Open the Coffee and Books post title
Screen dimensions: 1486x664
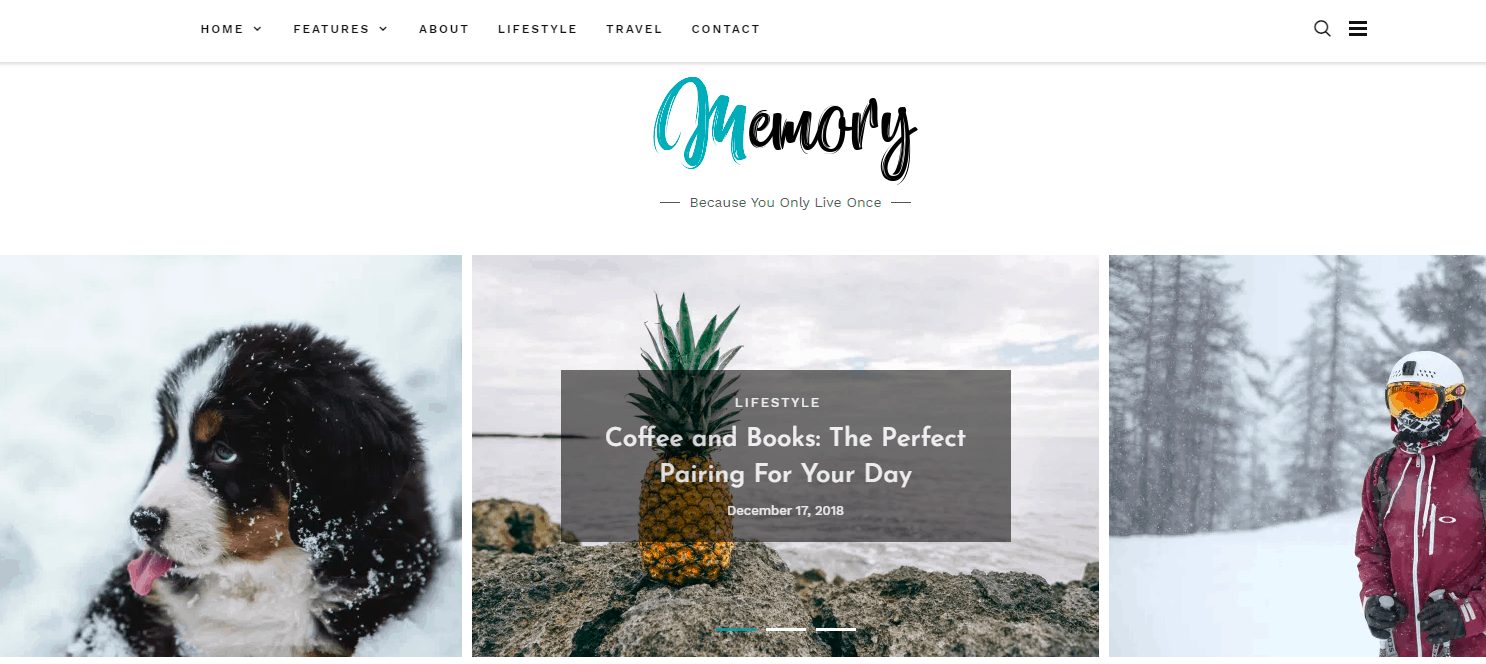point(785,455)
